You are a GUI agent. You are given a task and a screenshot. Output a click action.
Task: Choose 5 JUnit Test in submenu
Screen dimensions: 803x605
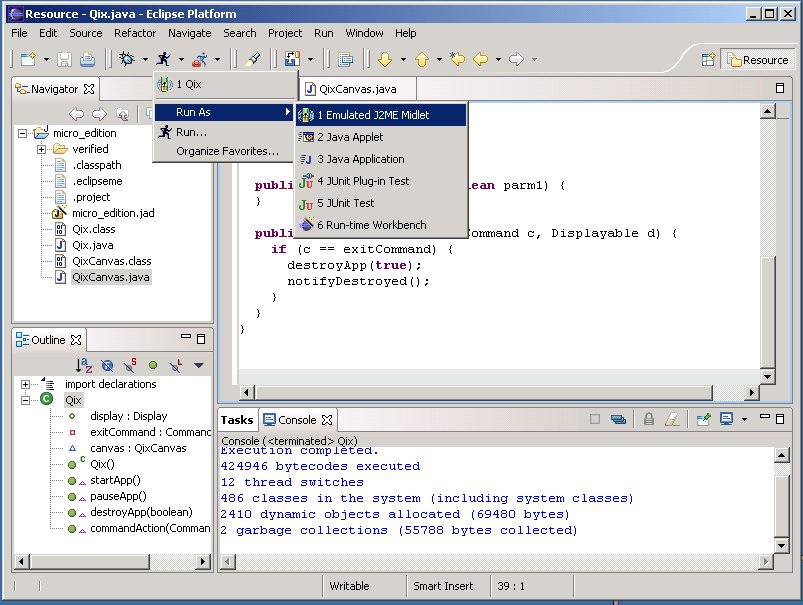pos(381,203)
